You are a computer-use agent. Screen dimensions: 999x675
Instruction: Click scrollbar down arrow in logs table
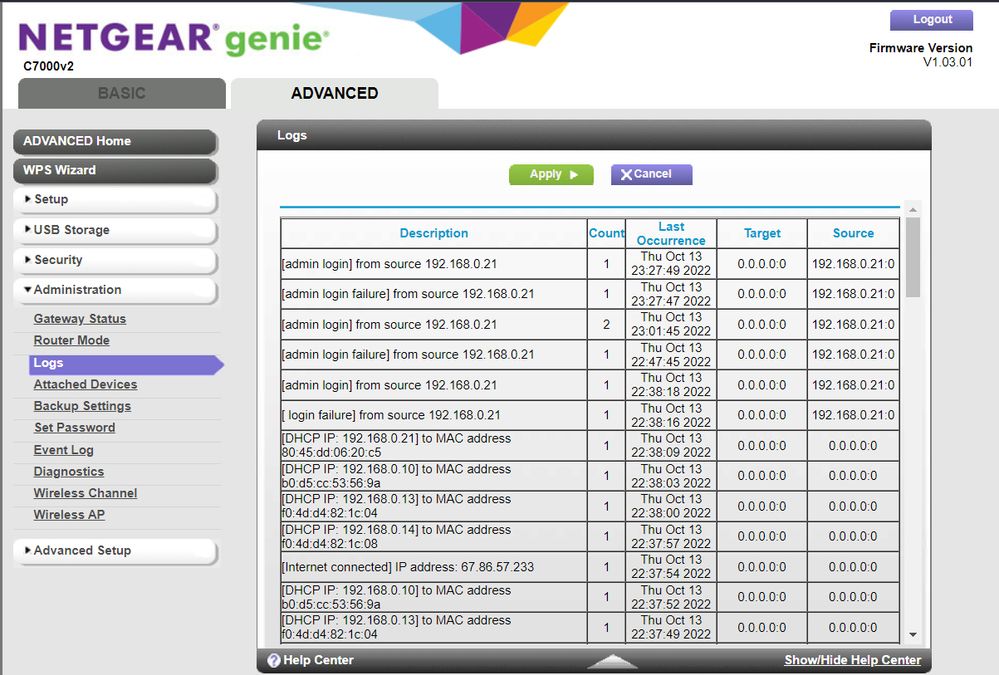912,635
